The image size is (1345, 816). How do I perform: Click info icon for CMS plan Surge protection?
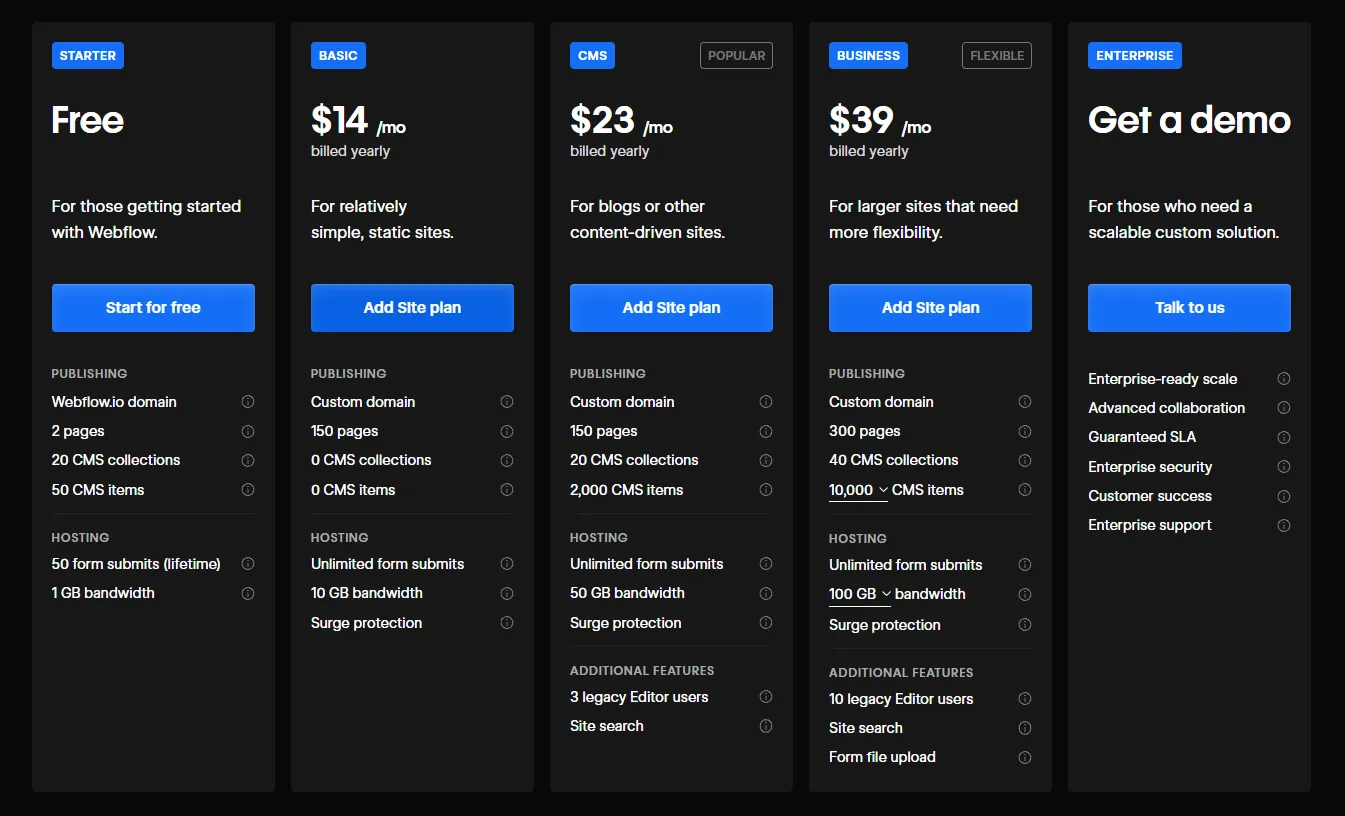point(766,623)
